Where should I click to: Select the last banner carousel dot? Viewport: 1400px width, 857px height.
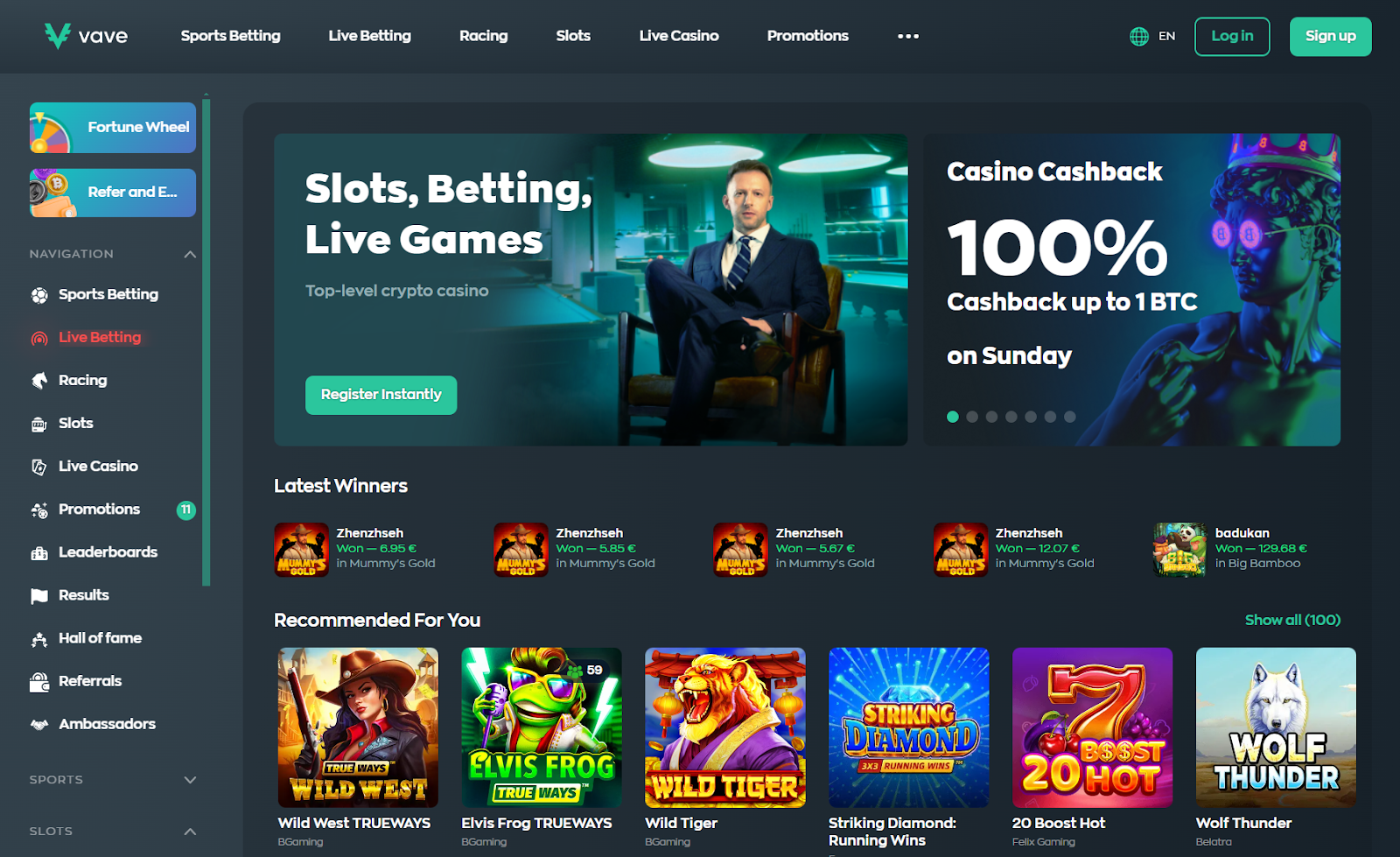coord(1069,417)
